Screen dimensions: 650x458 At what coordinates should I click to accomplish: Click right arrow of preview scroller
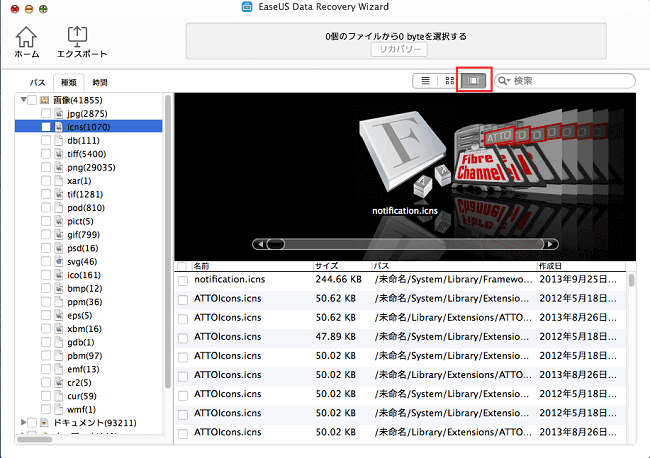550,244
